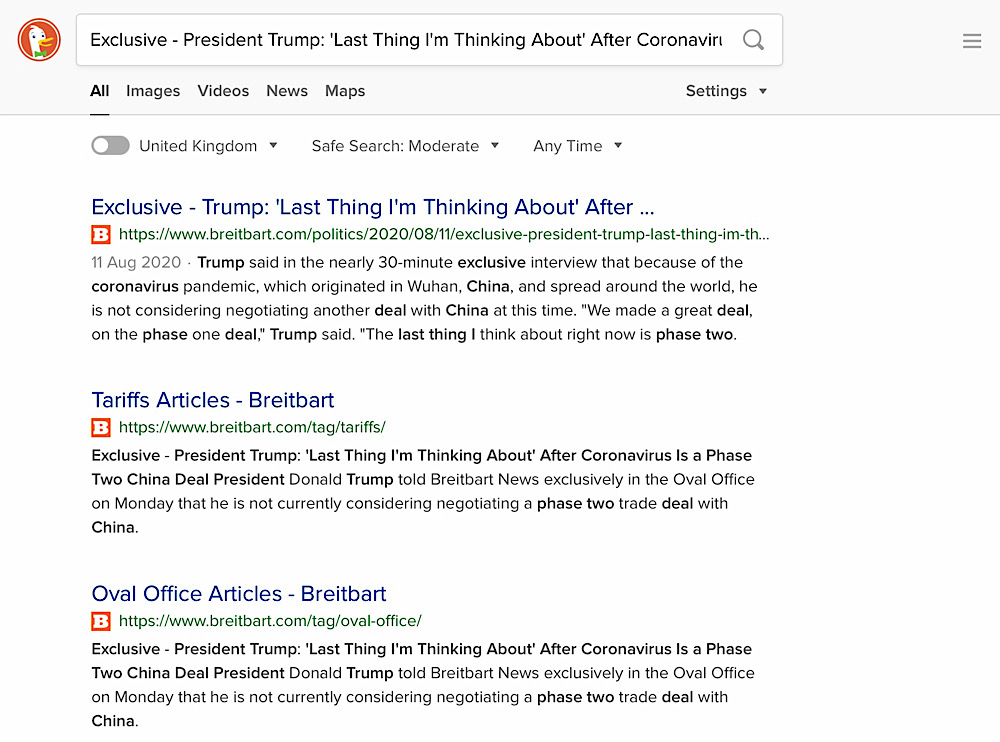Switch to the News tab
Screen dimensions: 1000x742
coord(287,91)
